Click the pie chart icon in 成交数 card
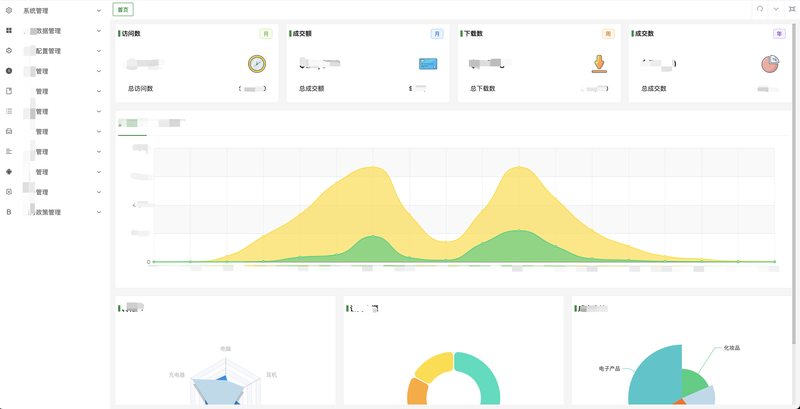Image resolution: width=800 pixels, height=409 pixels. (x=770, y=64)
